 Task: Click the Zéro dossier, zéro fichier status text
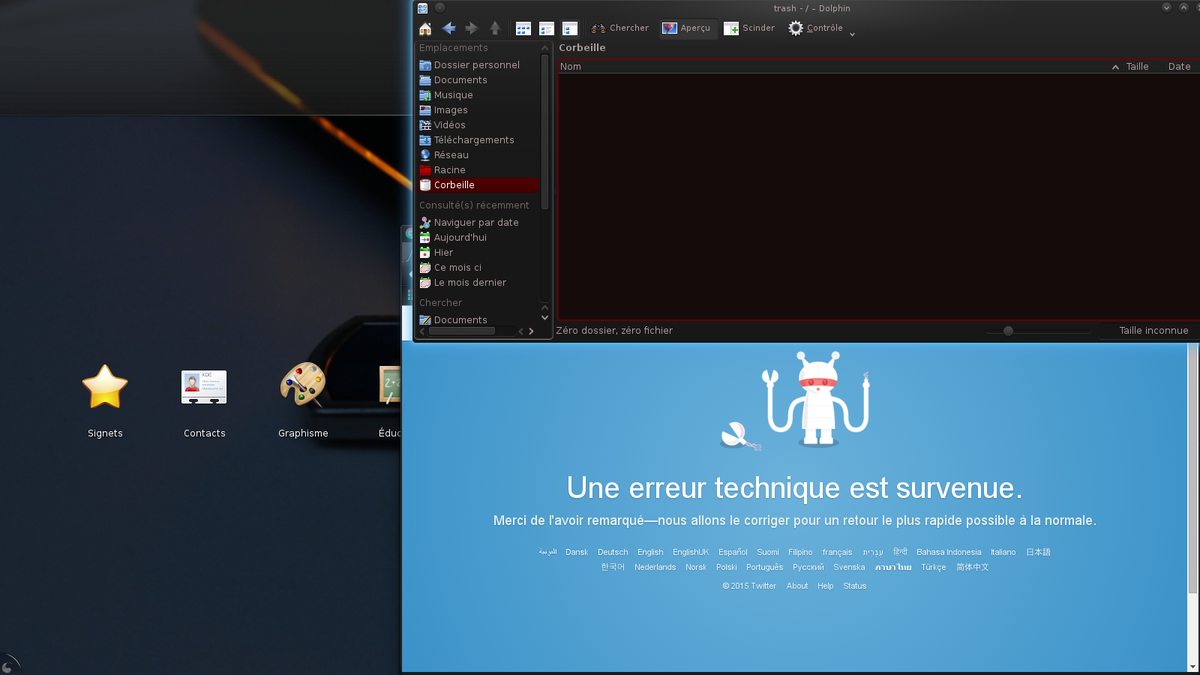coord(615,330)
